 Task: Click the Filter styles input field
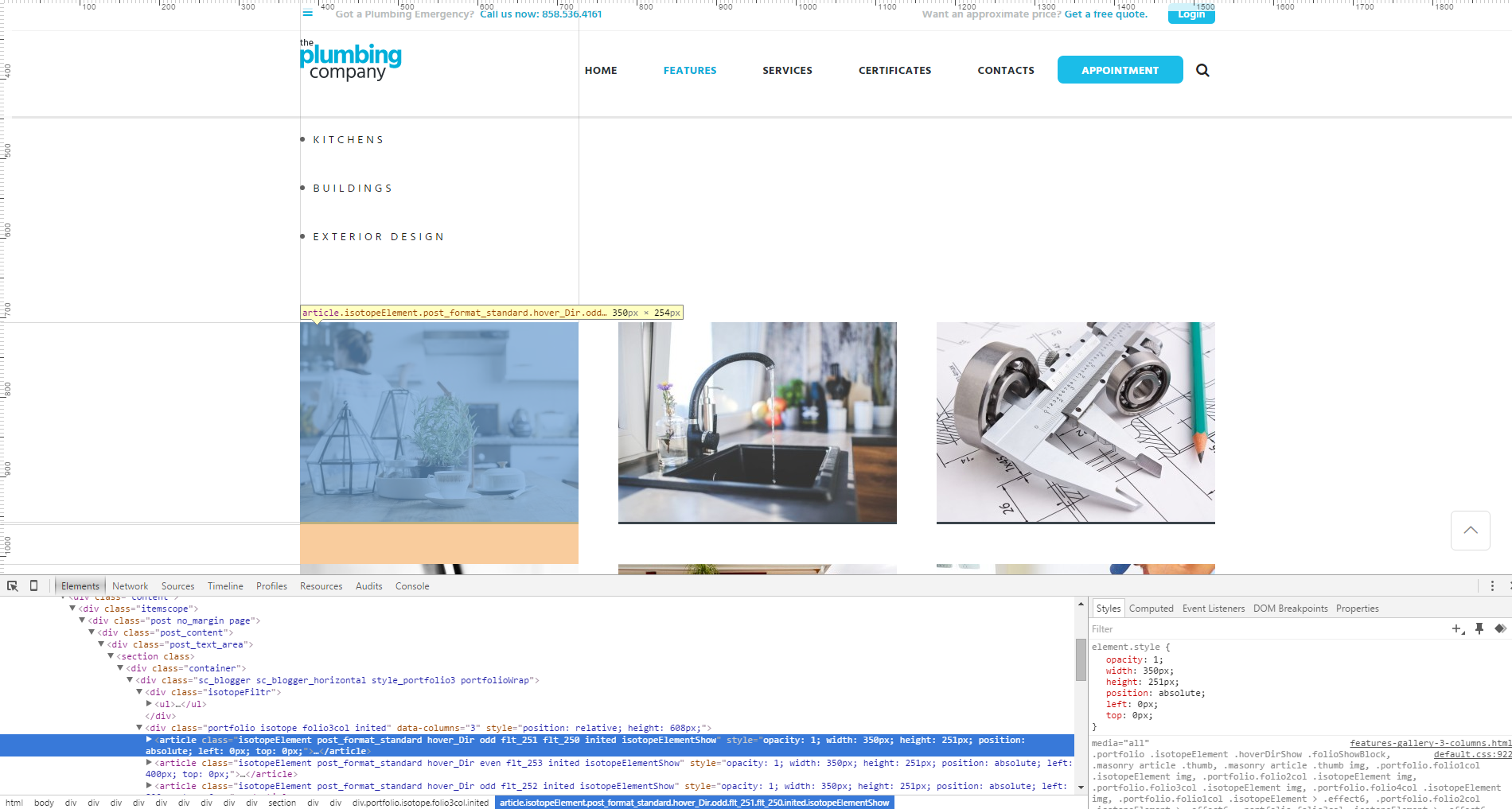pos(1265,629)
